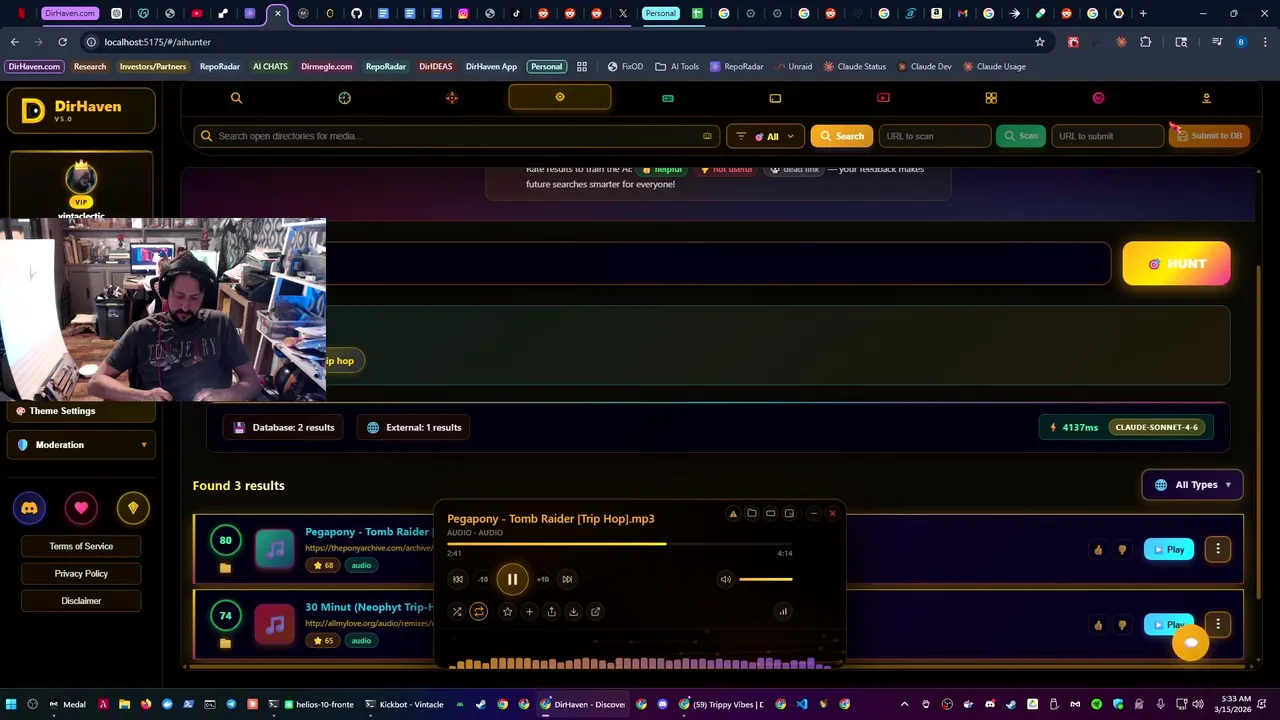
Task: Click keyboard icon inside search field
Action: tap(707, 136)
